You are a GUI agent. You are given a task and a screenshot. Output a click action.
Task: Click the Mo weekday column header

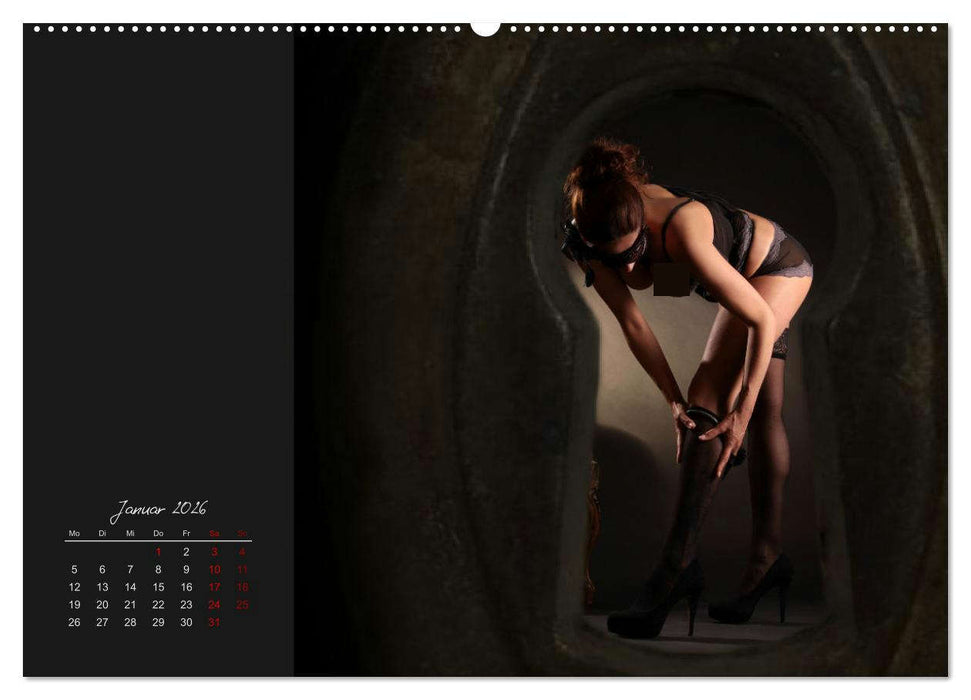pos(74,533)
